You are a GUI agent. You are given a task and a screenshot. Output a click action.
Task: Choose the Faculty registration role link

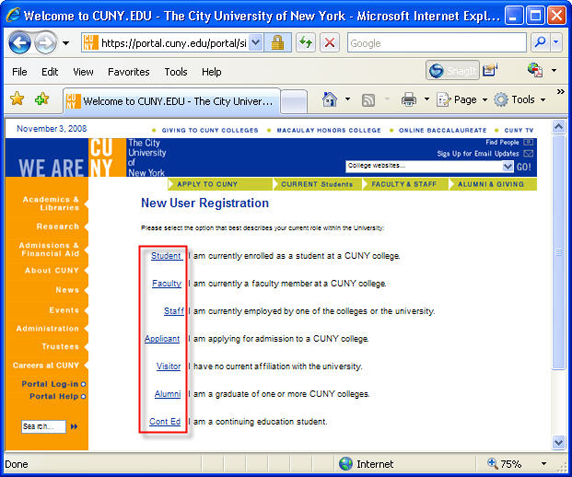tap(167, 283)
